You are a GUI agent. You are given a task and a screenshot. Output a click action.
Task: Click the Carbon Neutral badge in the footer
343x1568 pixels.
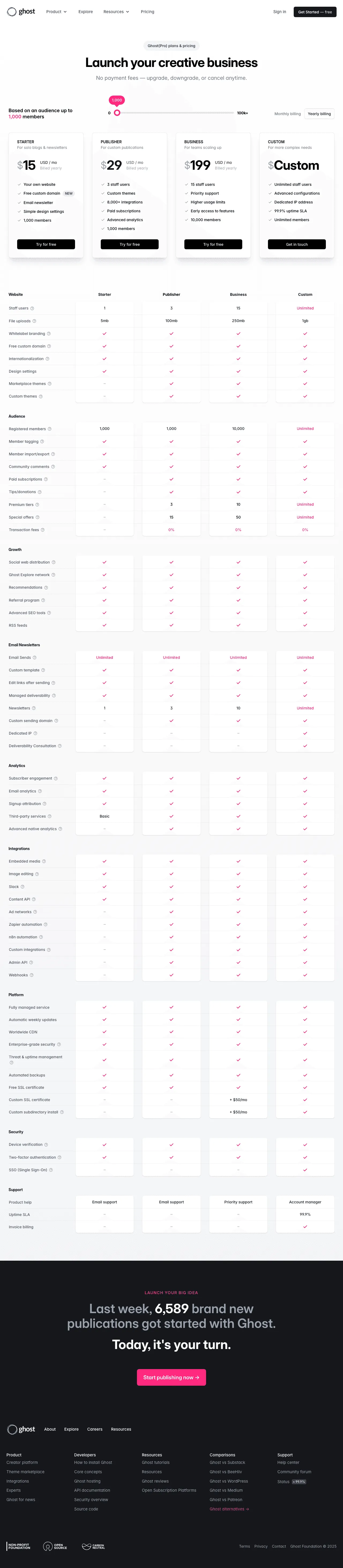coord(93,1546)
